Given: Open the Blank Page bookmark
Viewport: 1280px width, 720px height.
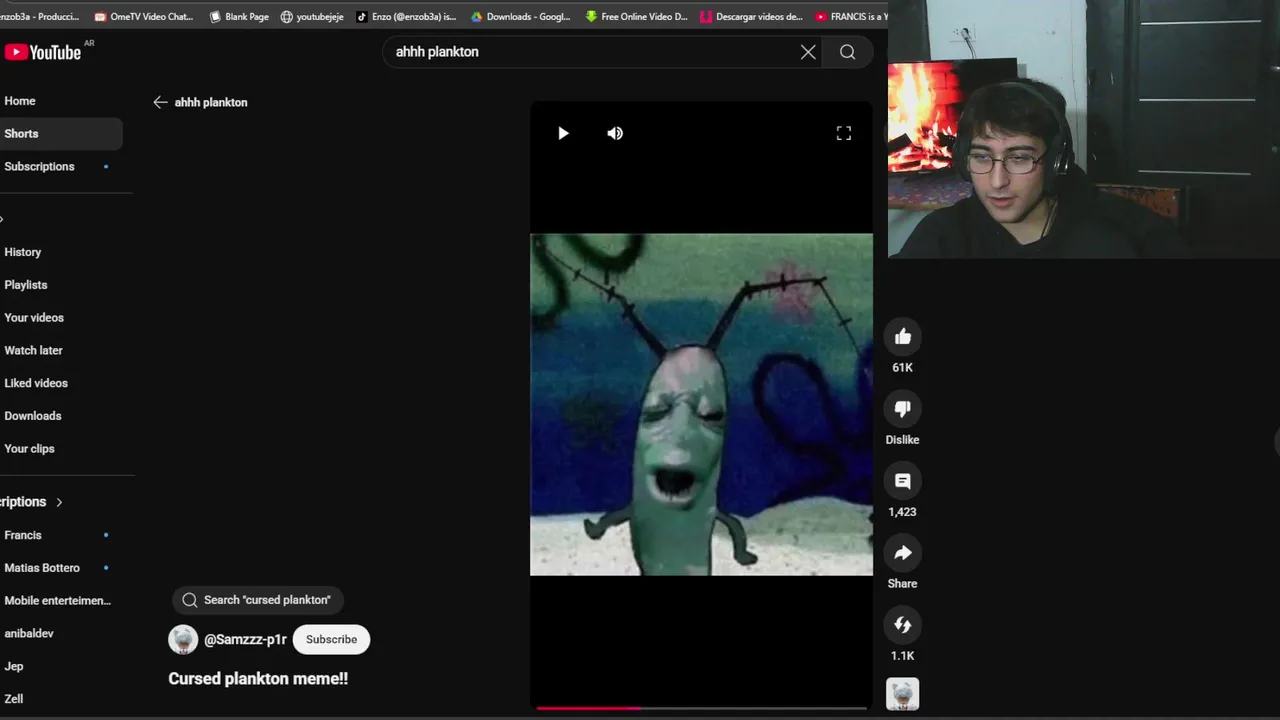Looking at the screenshot, I should point(239,16).
